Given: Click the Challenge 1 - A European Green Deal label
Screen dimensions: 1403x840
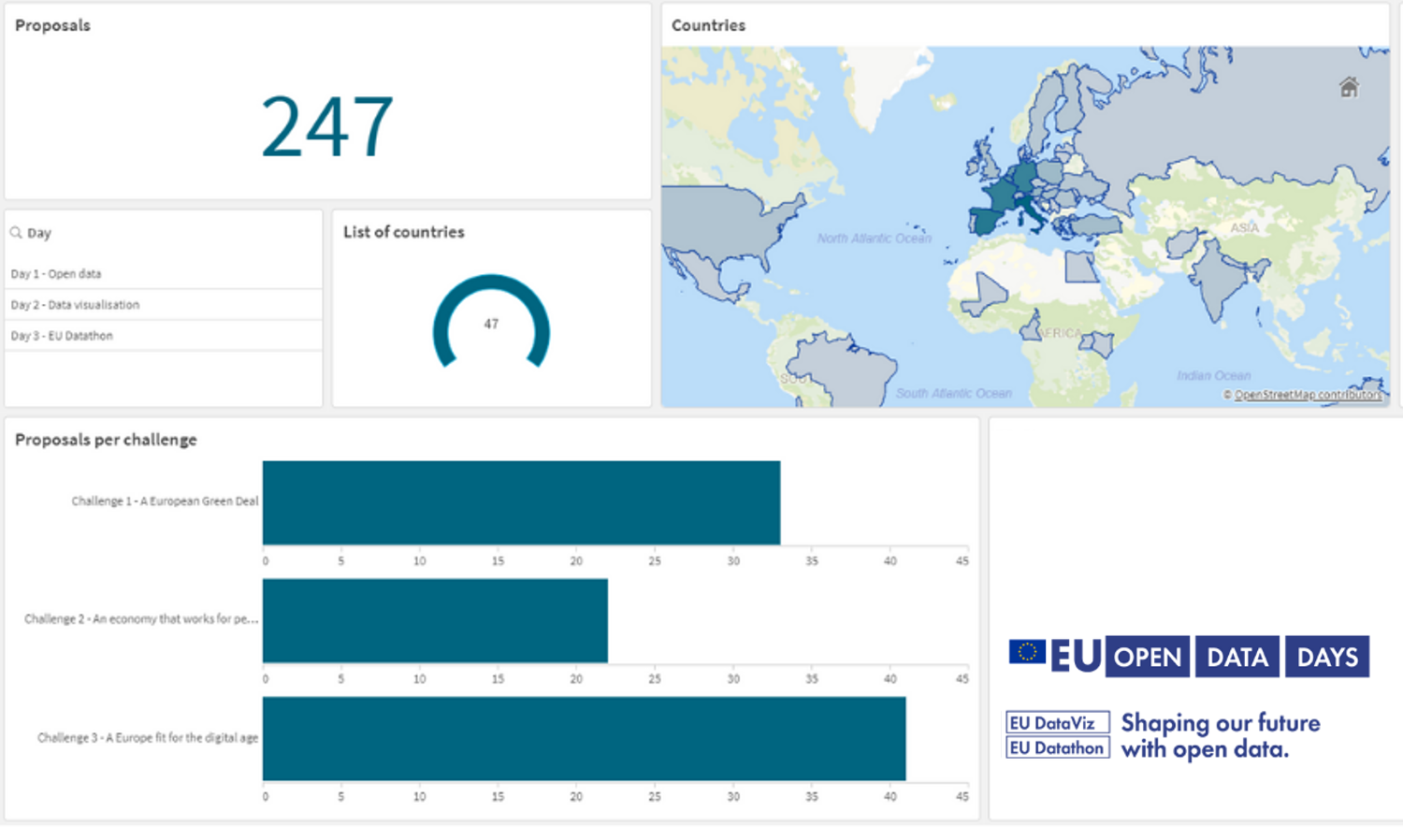Looking at the screenshot, I should 165,501.
